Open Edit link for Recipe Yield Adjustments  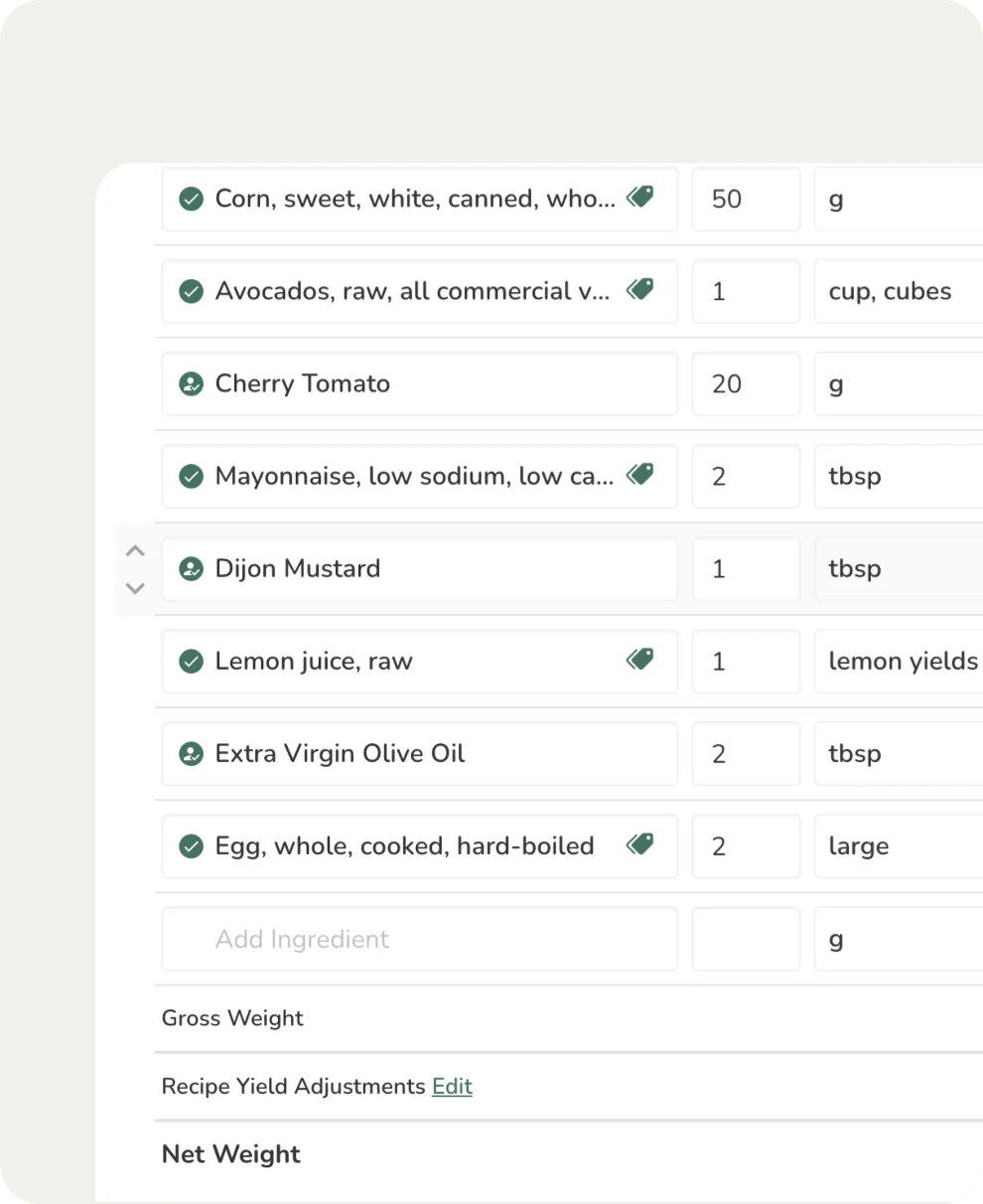(452, 1086)
